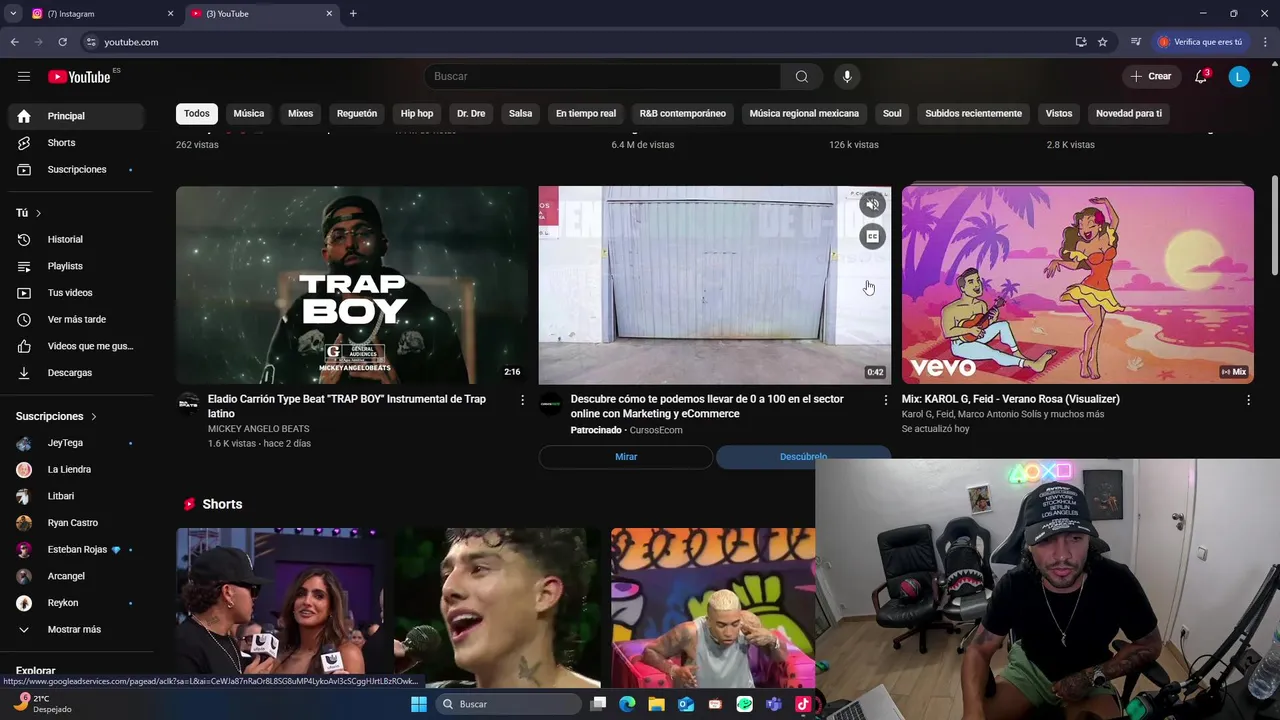Select the R&B contemporáneo chip
Image resolution: width=1280 pixels, height=720 pixels.
(x=683, y=113)
